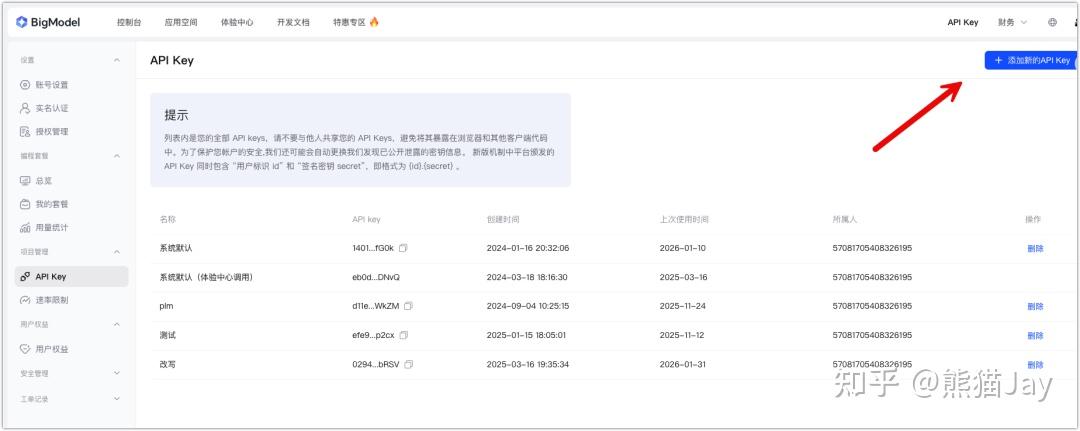Click the 提示 notice heading
1080x431 pixels.
[176, 115]
